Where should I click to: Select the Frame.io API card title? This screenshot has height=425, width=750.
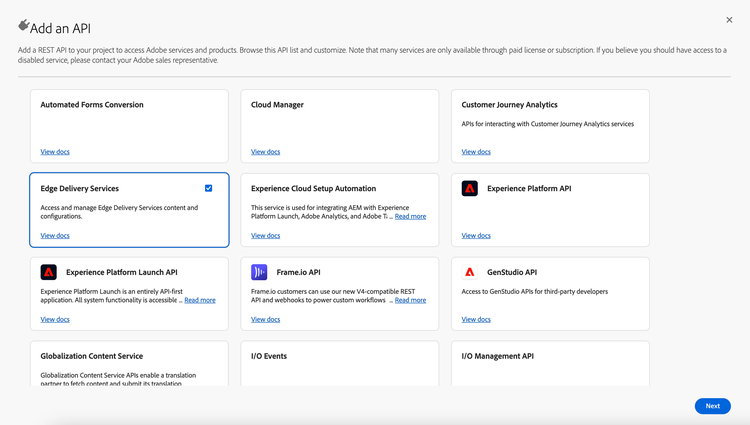coord(298,272)
